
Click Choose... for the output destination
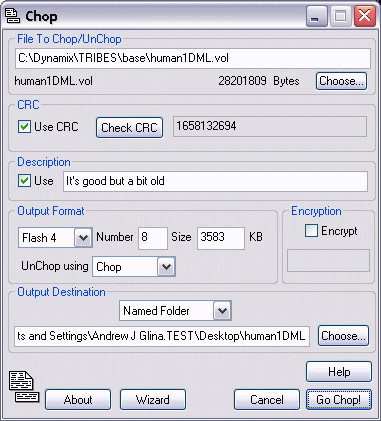click(x=343, y=336)
